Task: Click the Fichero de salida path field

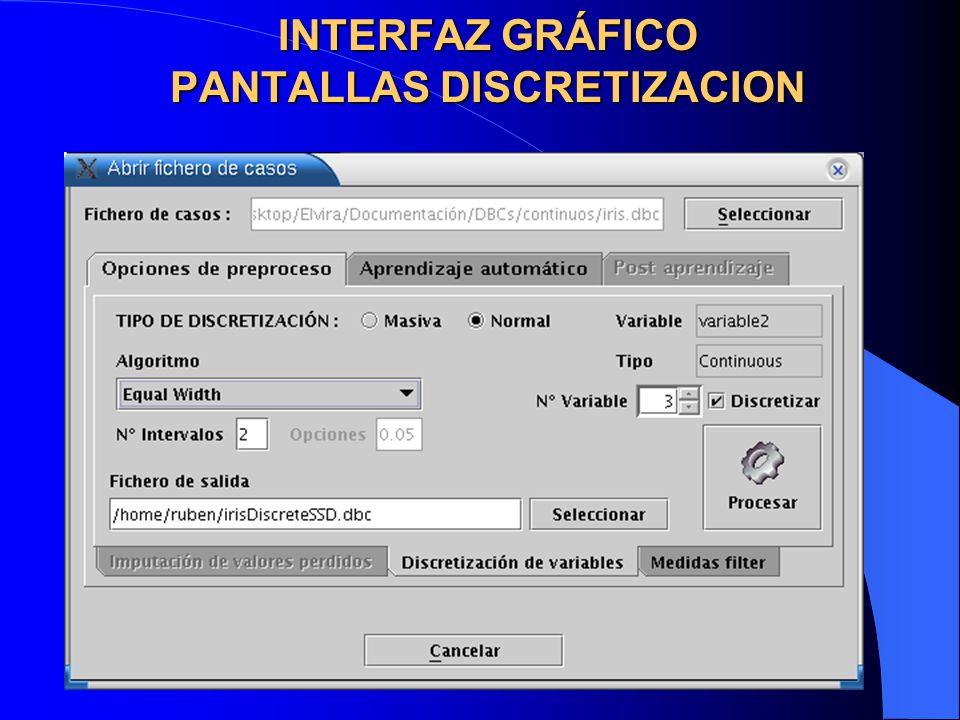Action: (315, 514)
